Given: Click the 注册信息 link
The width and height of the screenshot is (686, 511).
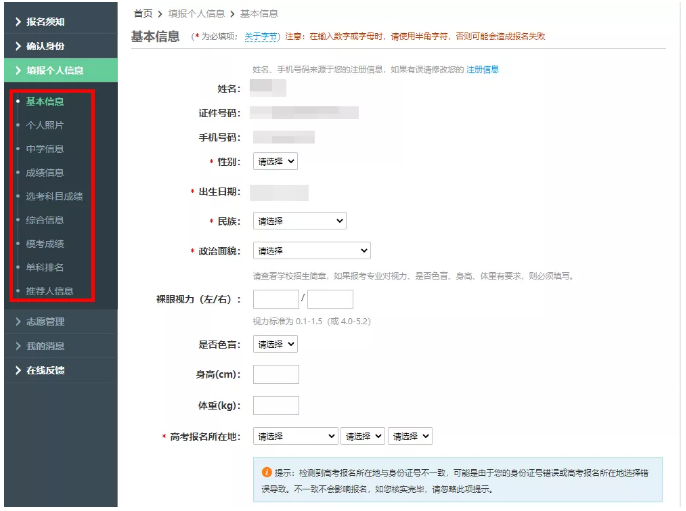Looking at the screenshot, I should coord(482,69).
